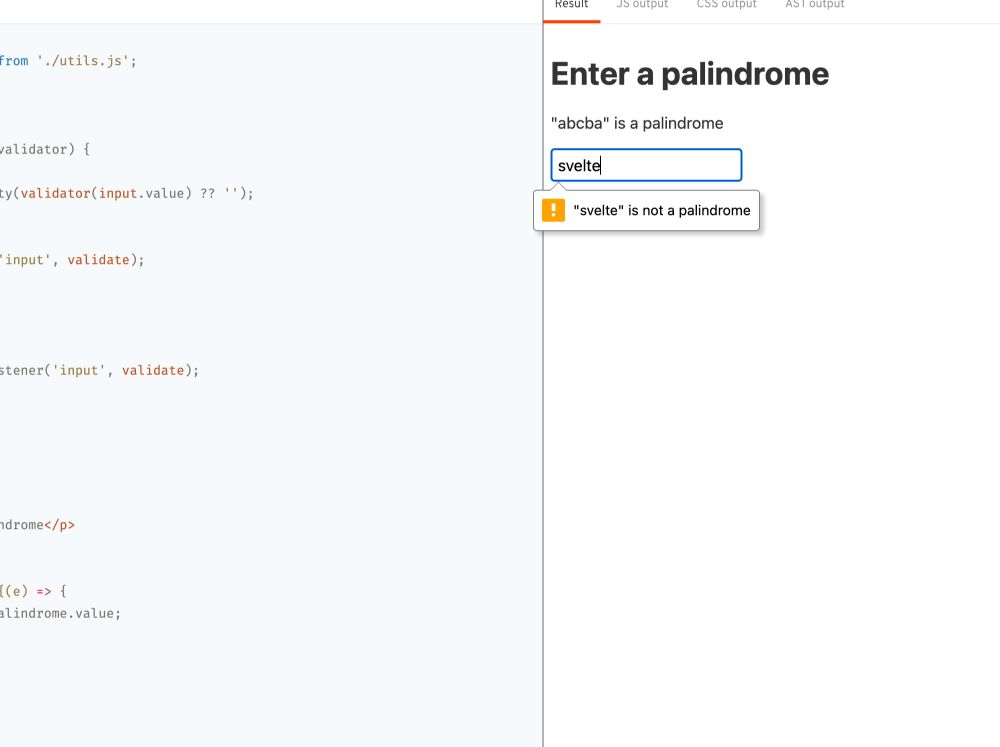Click the (e) => { arrow function line

(33, 591)
